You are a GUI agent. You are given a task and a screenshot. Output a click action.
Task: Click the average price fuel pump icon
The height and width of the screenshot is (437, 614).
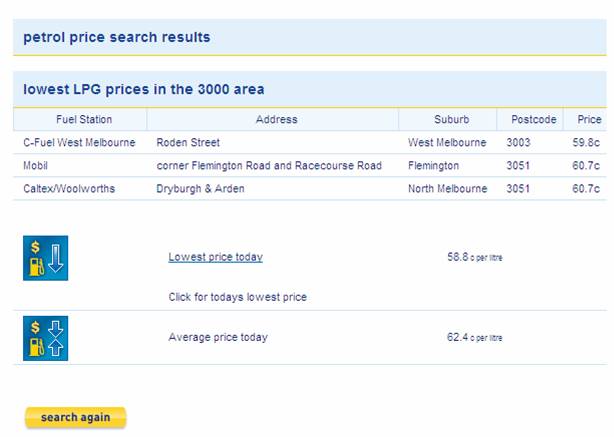tap(45, 338)
